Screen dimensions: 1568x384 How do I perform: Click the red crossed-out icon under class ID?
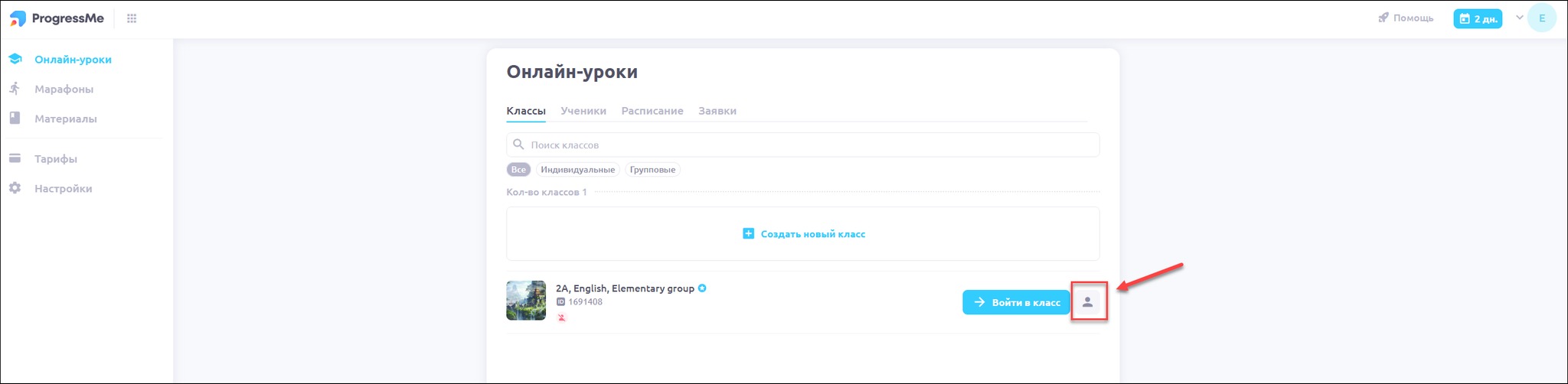(x=561, y=317)
